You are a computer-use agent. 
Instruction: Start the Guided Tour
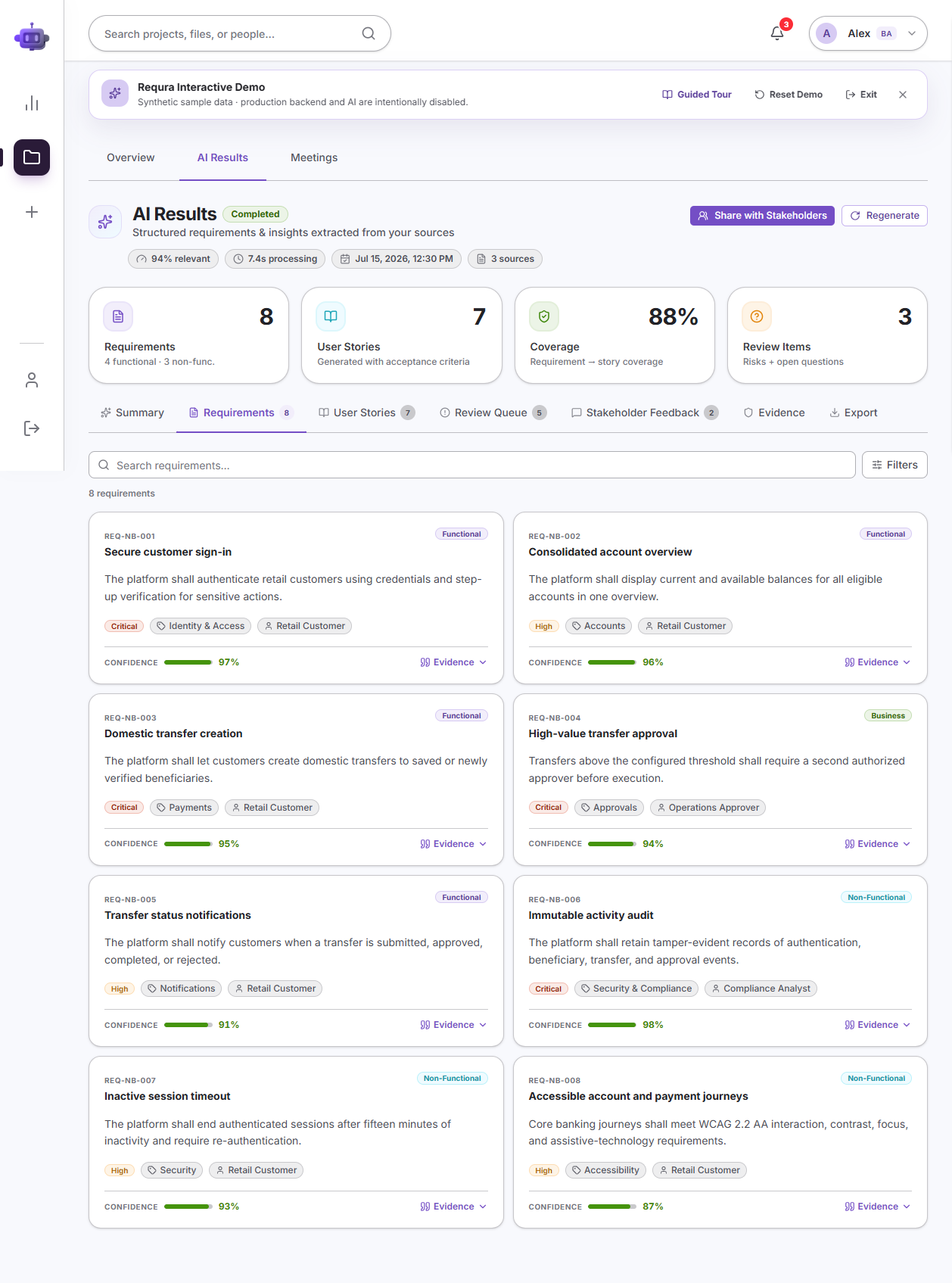coord(697,95)
